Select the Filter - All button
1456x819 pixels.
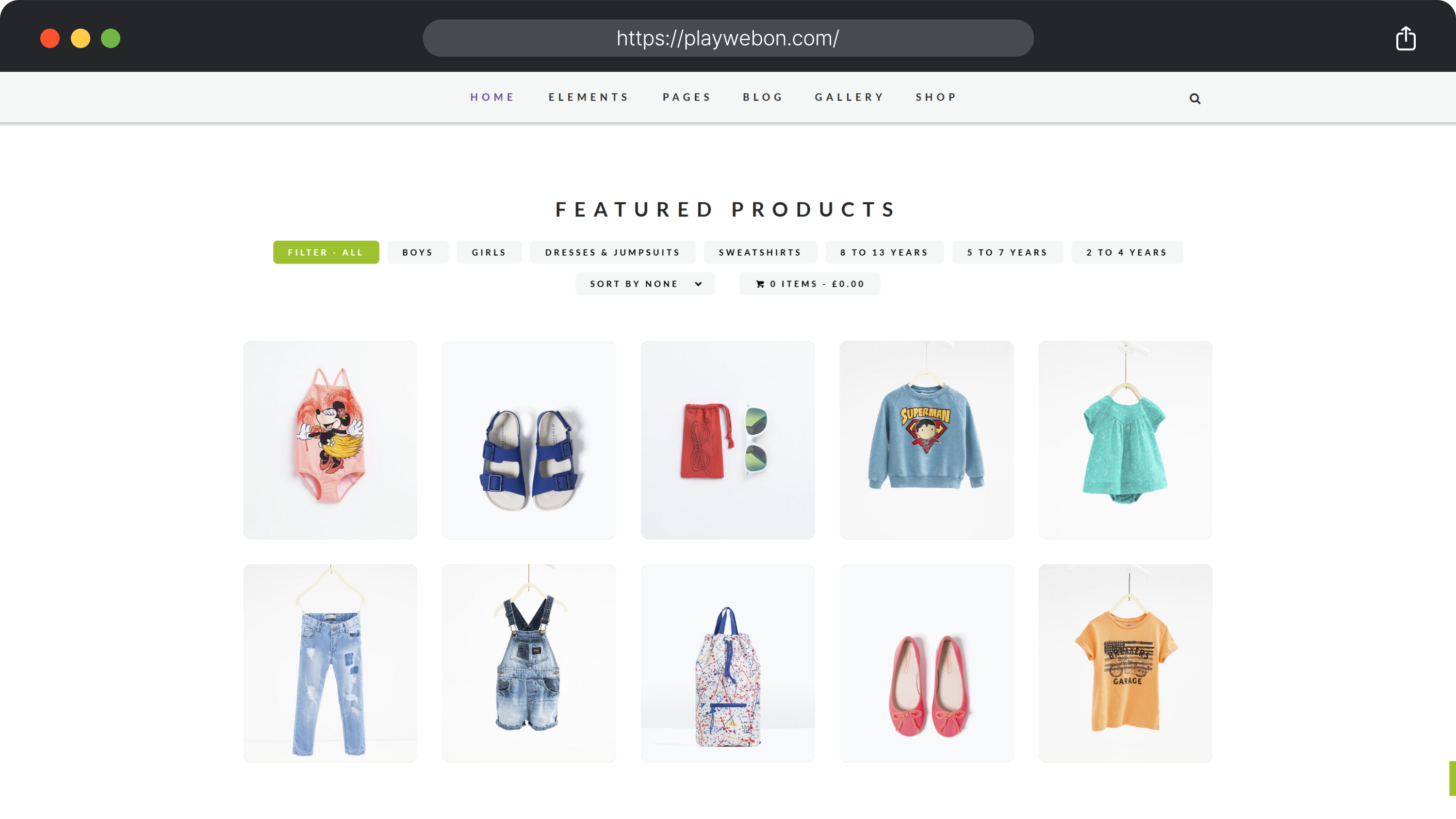326,252
